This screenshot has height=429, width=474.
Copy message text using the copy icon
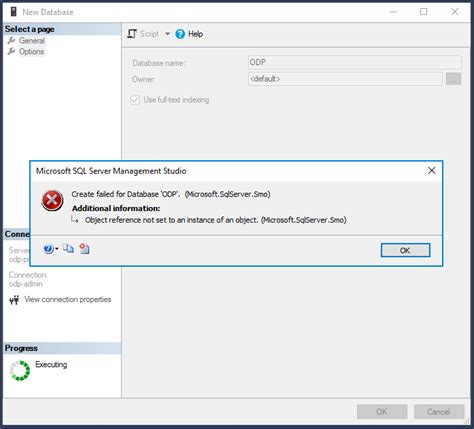[69, 249]
